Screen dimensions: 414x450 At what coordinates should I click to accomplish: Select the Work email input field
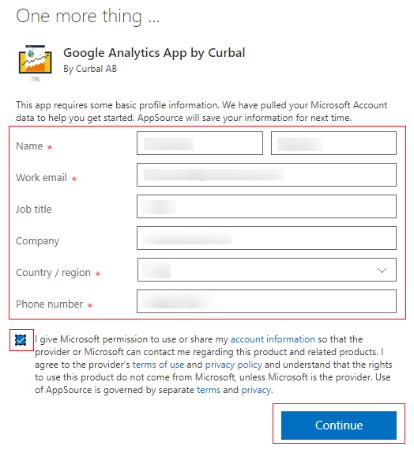[267, 175]
